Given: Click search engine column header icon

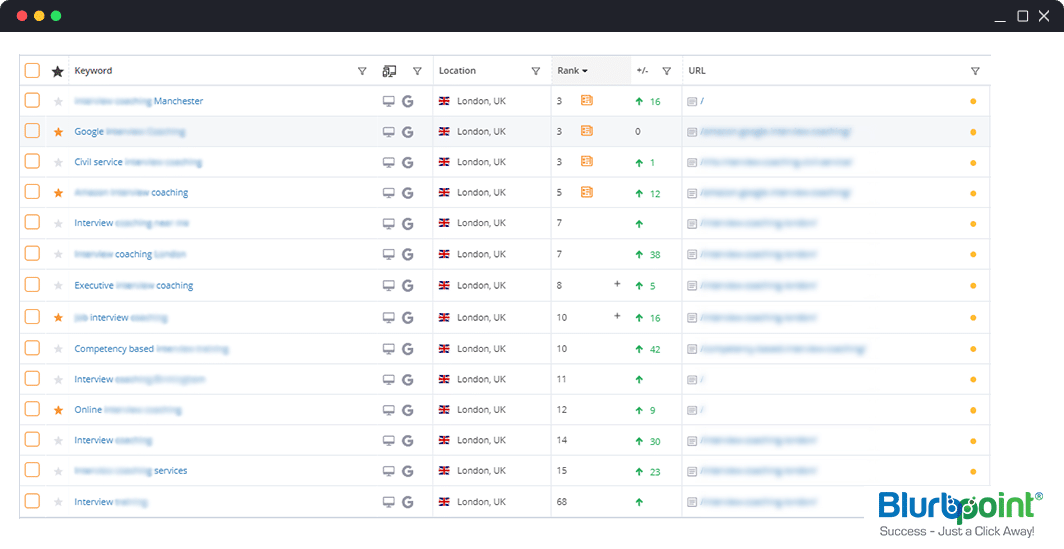Looking at the screenshot, I should click(389, 71).
